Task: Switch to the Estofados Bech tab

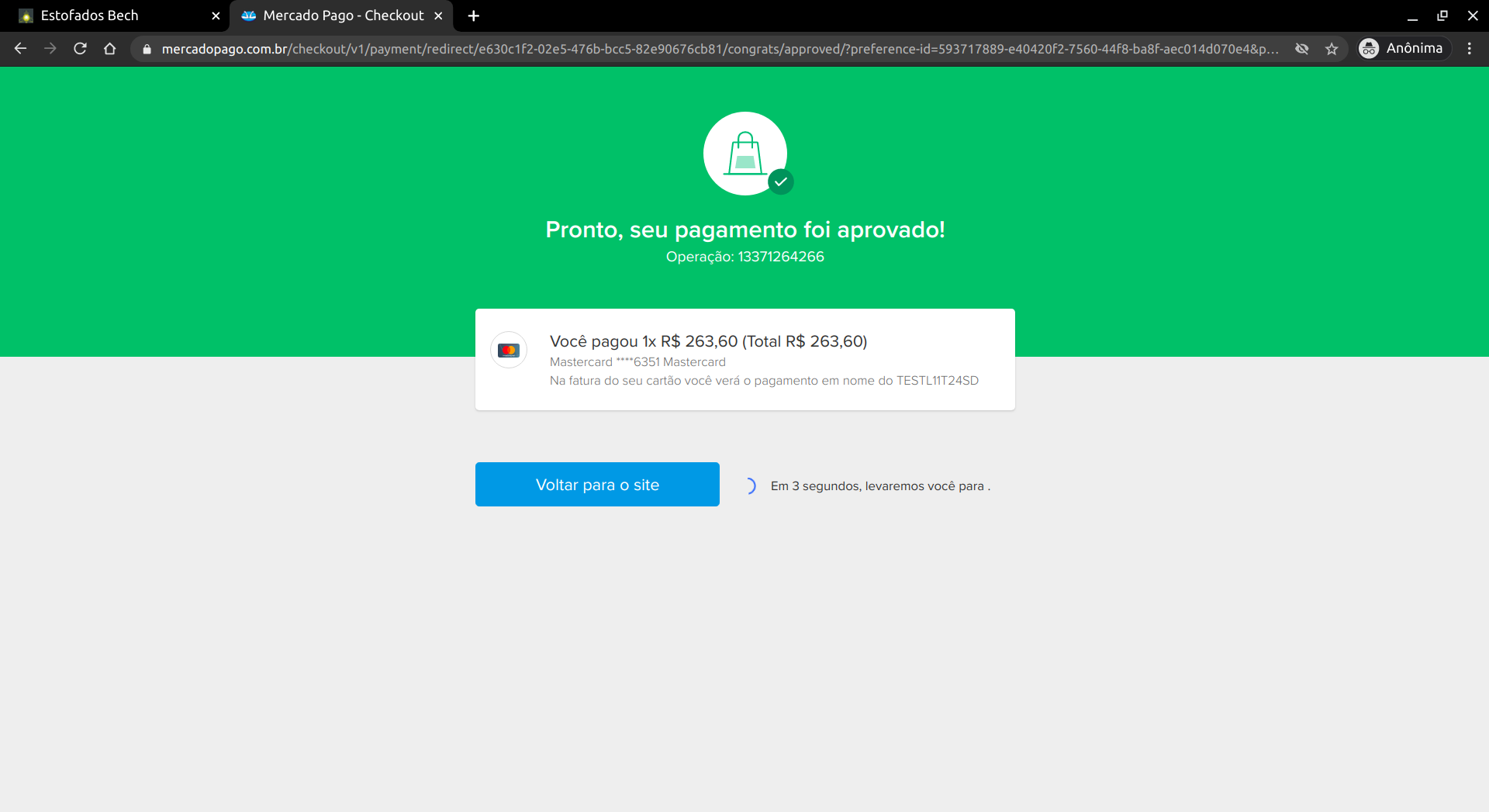Action: coord(116,16)
